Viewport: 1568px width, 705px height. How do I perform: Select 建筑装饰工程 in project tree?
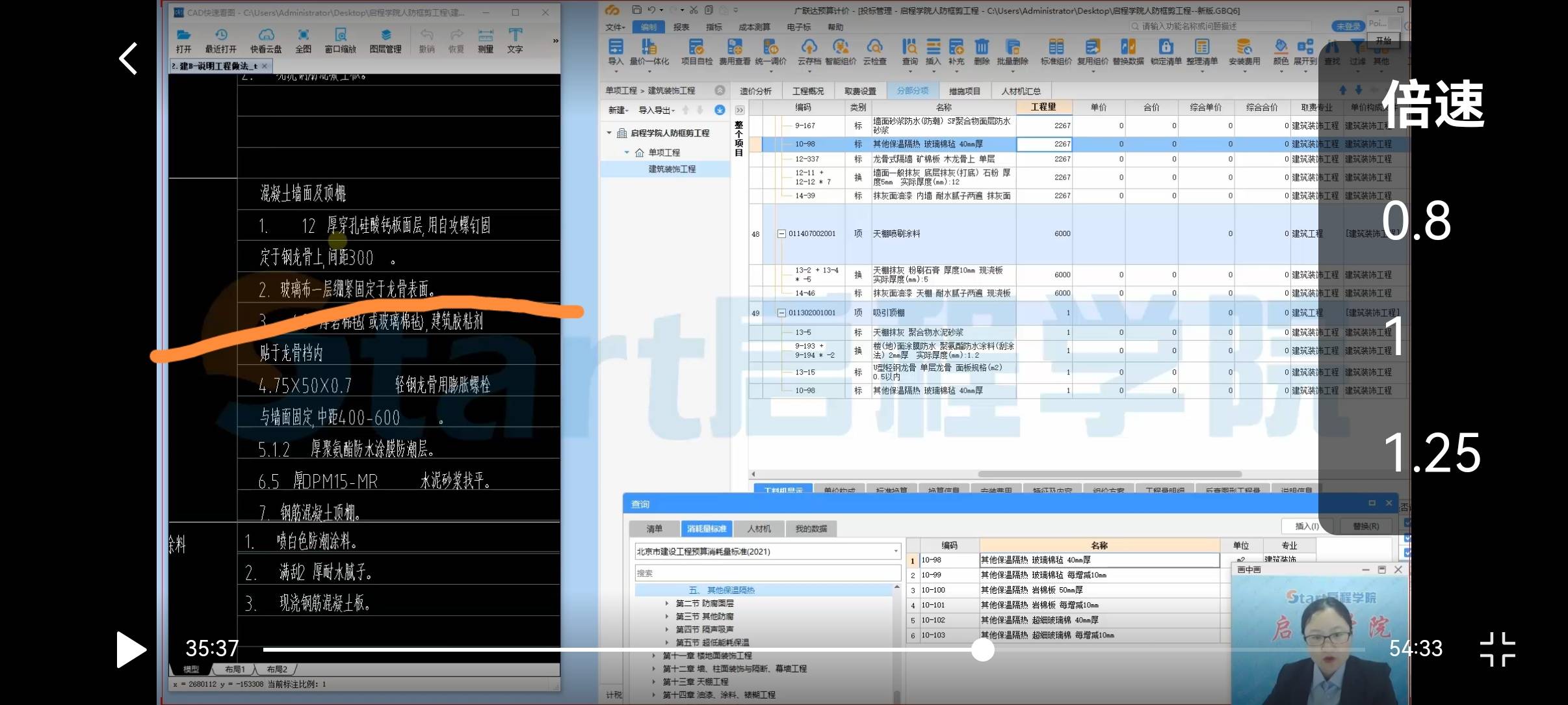672,168
